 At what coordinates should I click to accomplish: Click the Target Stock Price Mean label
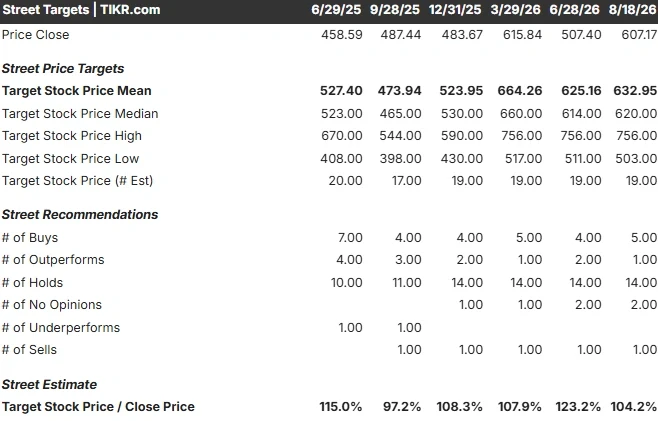click(x=77, y=91)
